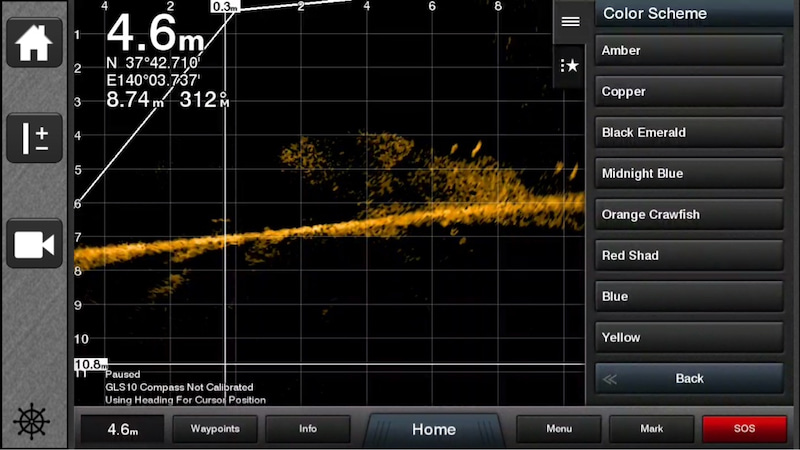
Task: Open the ship's wheel helm icon
Action: click(32, 422)
